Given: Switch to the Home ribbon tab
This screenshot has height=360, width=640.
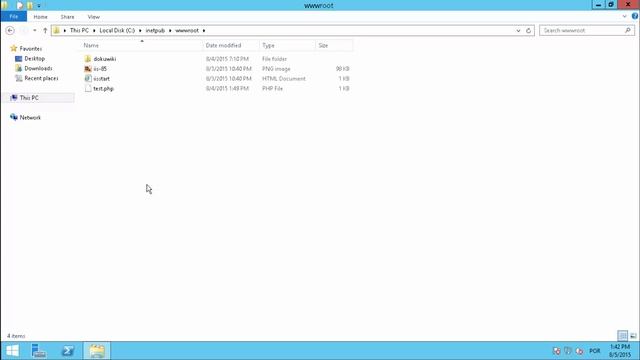Looking at the screenshot, I should pyautogui.click(x=40, y=17).
